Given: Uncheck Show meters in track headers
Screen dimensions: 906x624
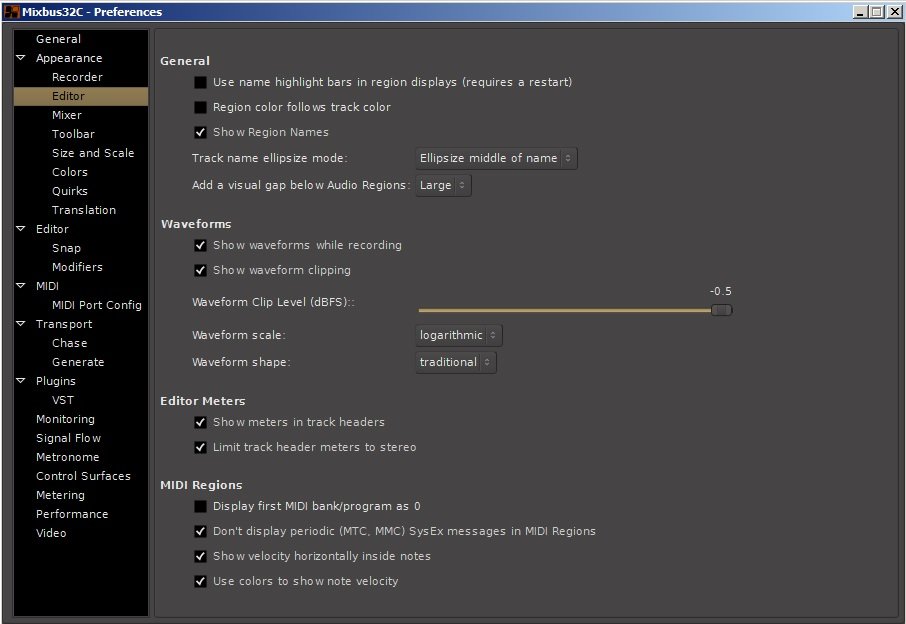Looking at the screenshot, I should pyautogui.click(x=200, y=422).
